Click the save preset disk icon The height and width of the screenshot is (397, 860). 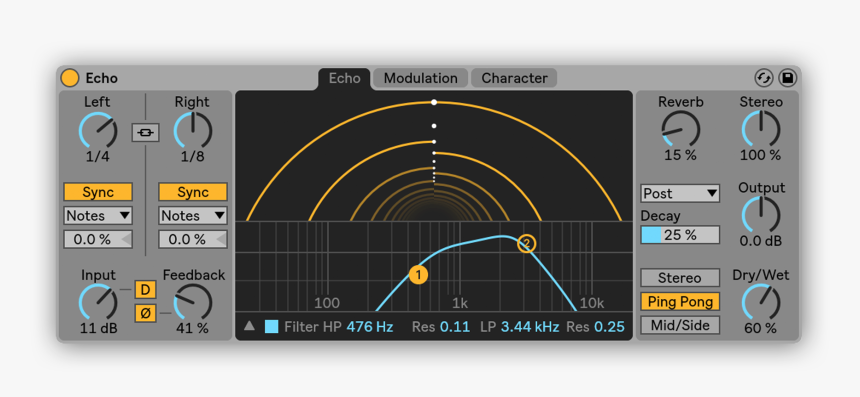click(x=788, y=78)
